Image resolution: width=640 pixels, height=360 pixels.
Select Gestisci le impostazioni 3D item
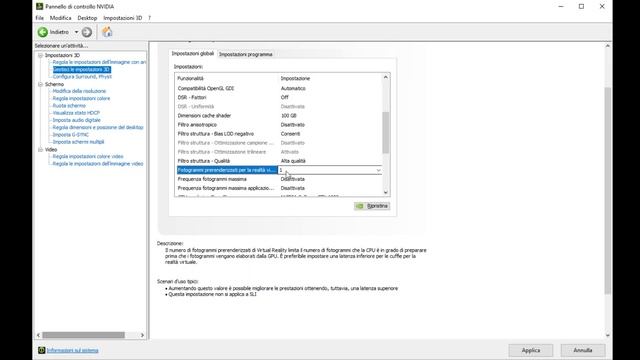tap(82, 69)
